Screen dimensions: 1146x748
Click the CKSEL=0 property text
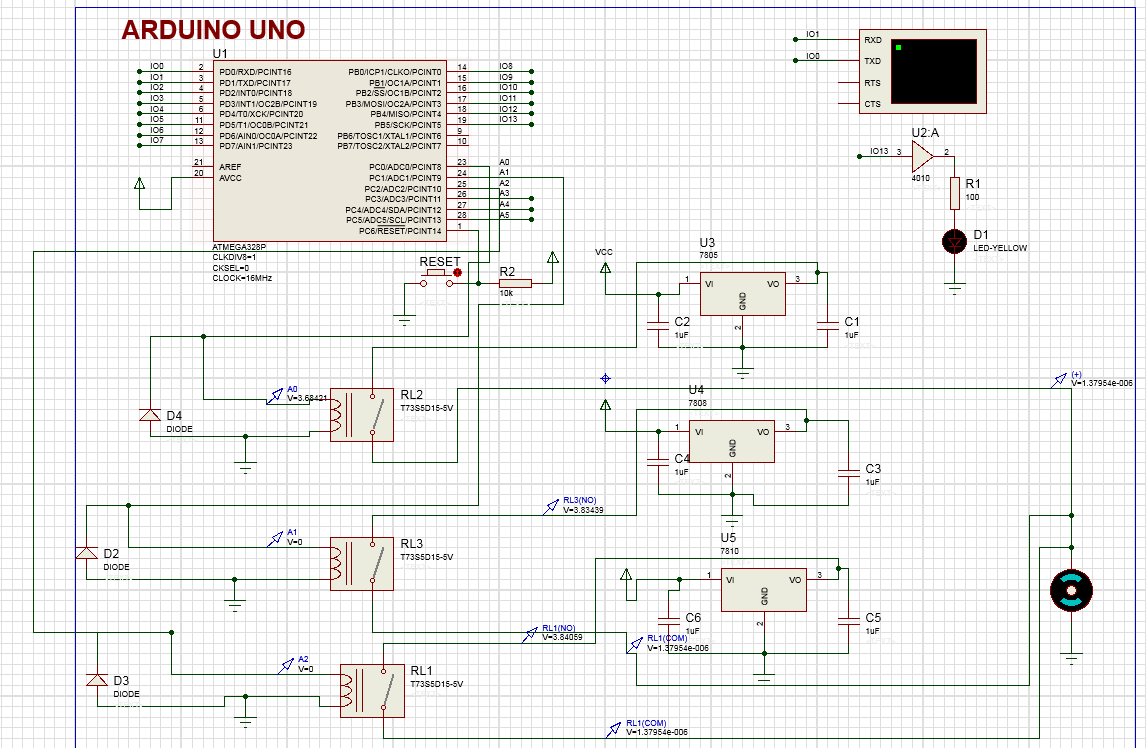pyautogui.click(x=230, y=268)
